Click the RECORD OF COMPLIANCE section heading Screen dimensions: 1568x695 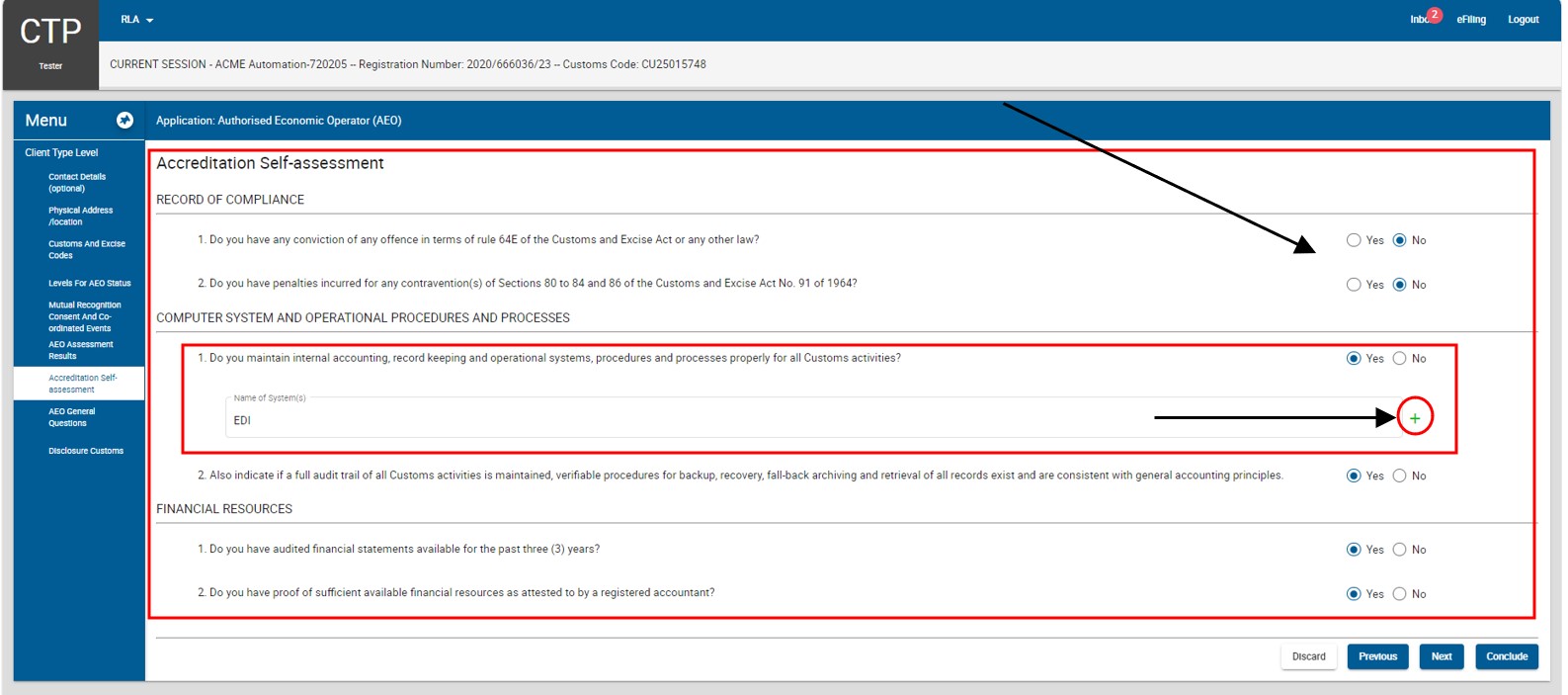230,200
